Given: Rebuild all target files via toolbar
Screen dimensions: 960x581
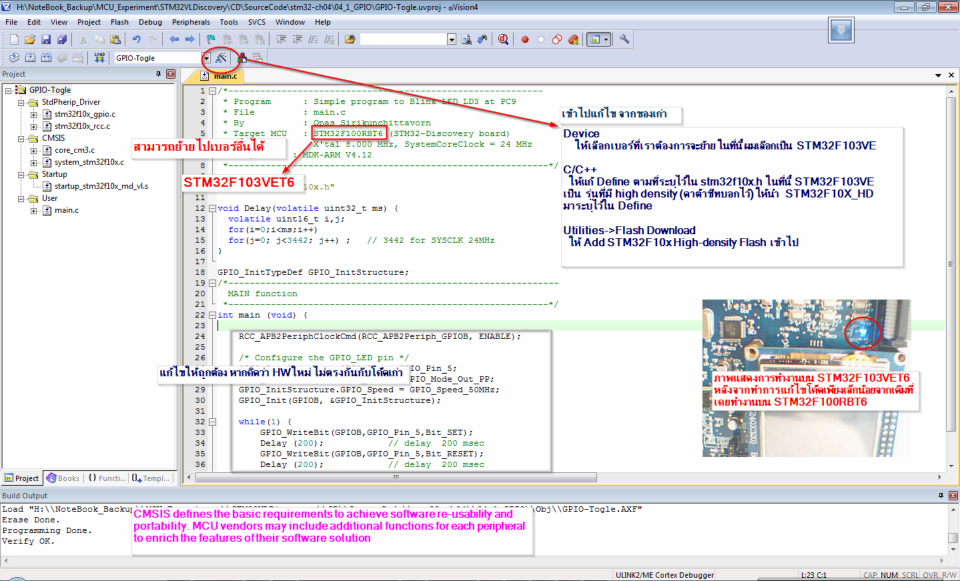Looking at the screenshot, I should (46, 58).
